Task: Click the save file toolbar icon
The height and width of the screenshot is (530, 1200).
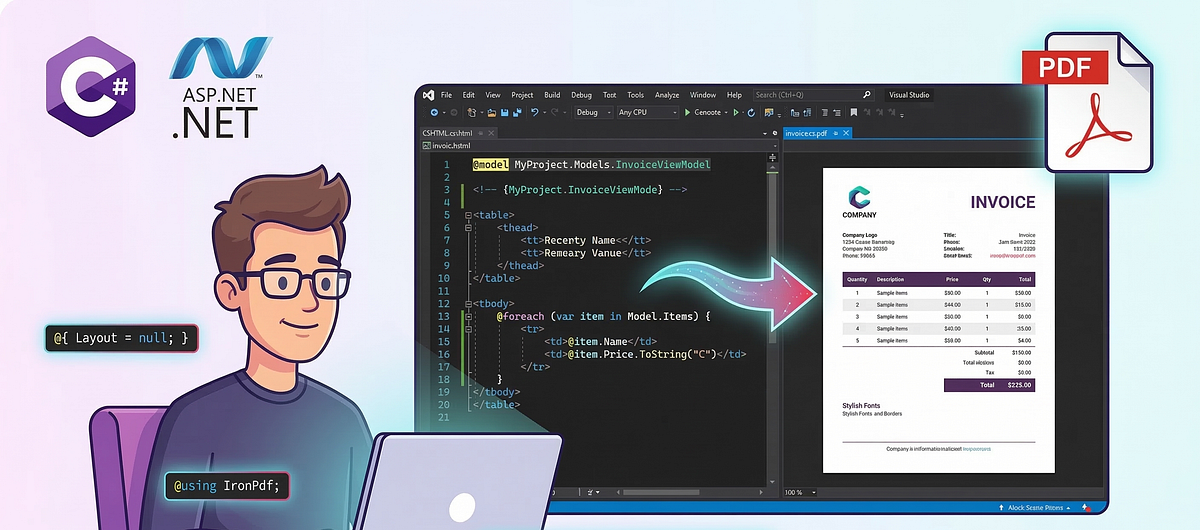Action: [504, 112]
